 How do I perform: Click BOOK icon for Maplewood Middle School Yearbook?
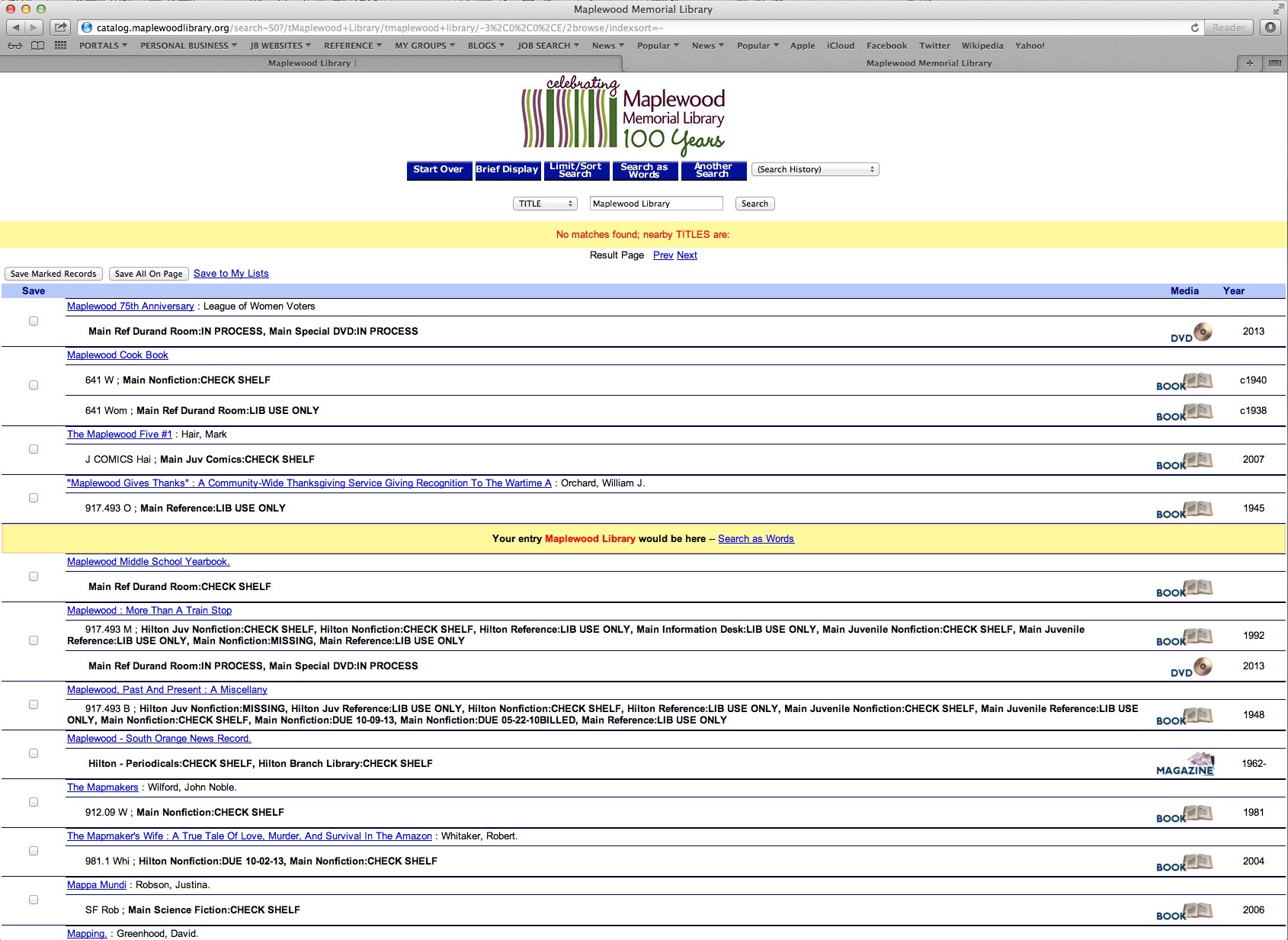(x=1184, y=588)
